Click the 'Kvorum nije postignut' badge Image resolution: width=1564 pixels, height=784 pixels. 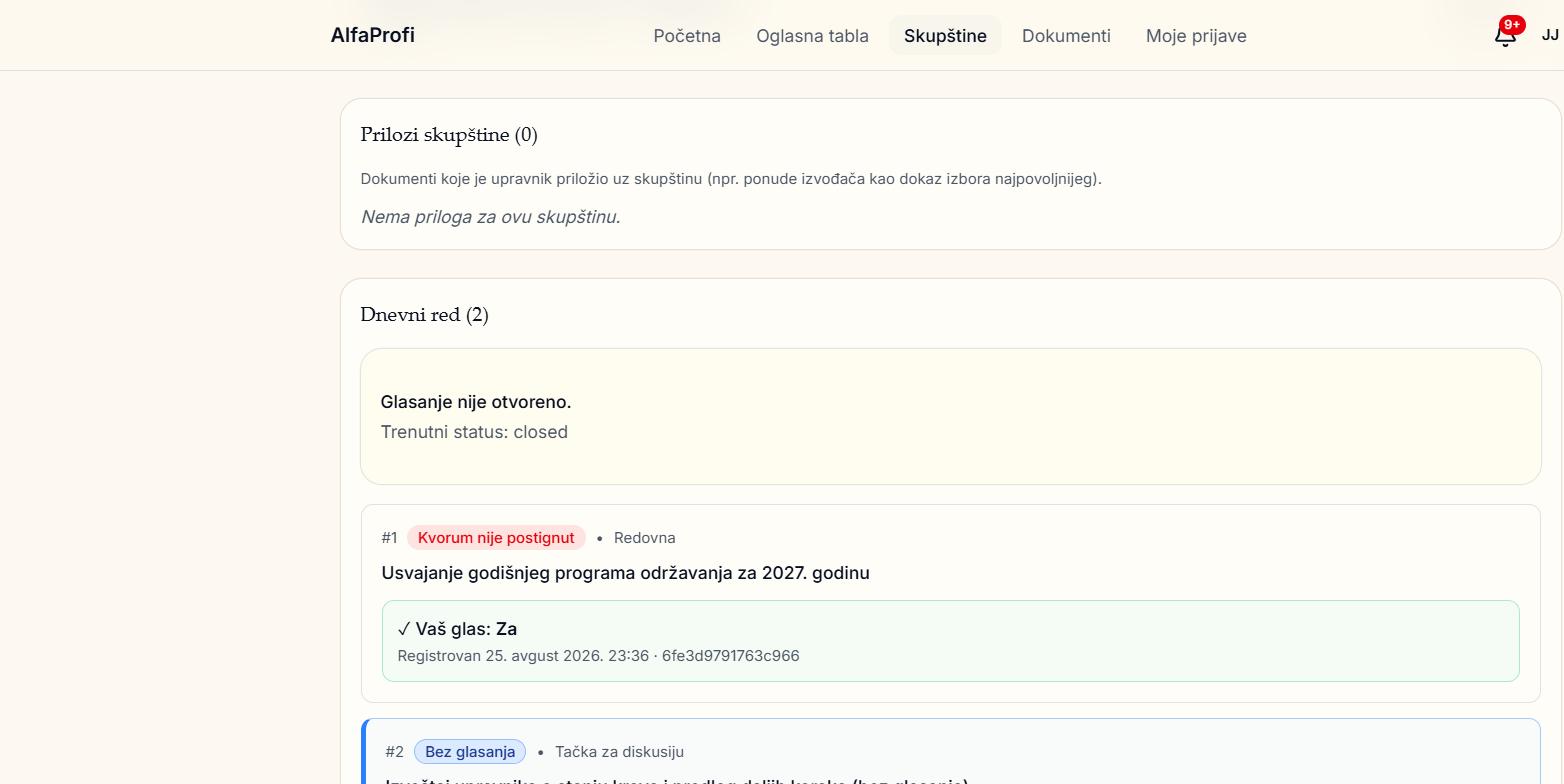point(496,538)
